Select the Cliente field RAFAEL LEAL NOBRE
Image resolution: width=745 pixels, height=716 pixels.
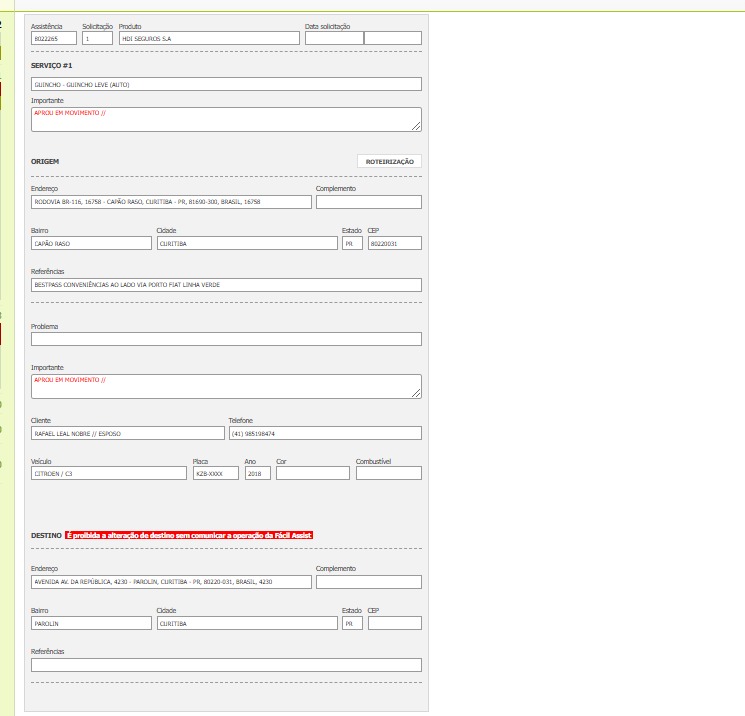[128, 434]
